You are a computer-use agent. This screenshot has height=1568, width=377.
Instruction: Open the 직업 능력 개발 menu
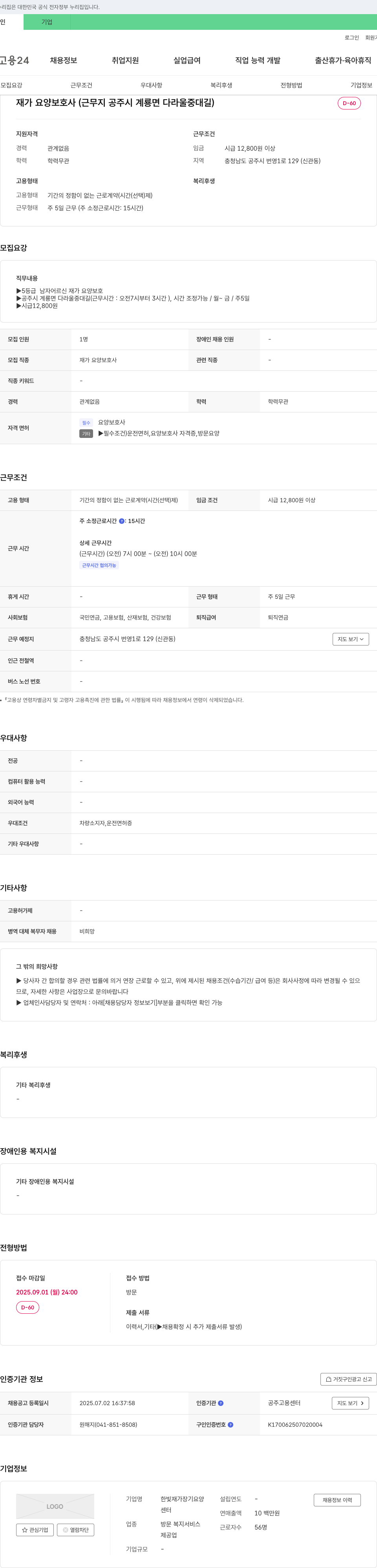(258, 60)
